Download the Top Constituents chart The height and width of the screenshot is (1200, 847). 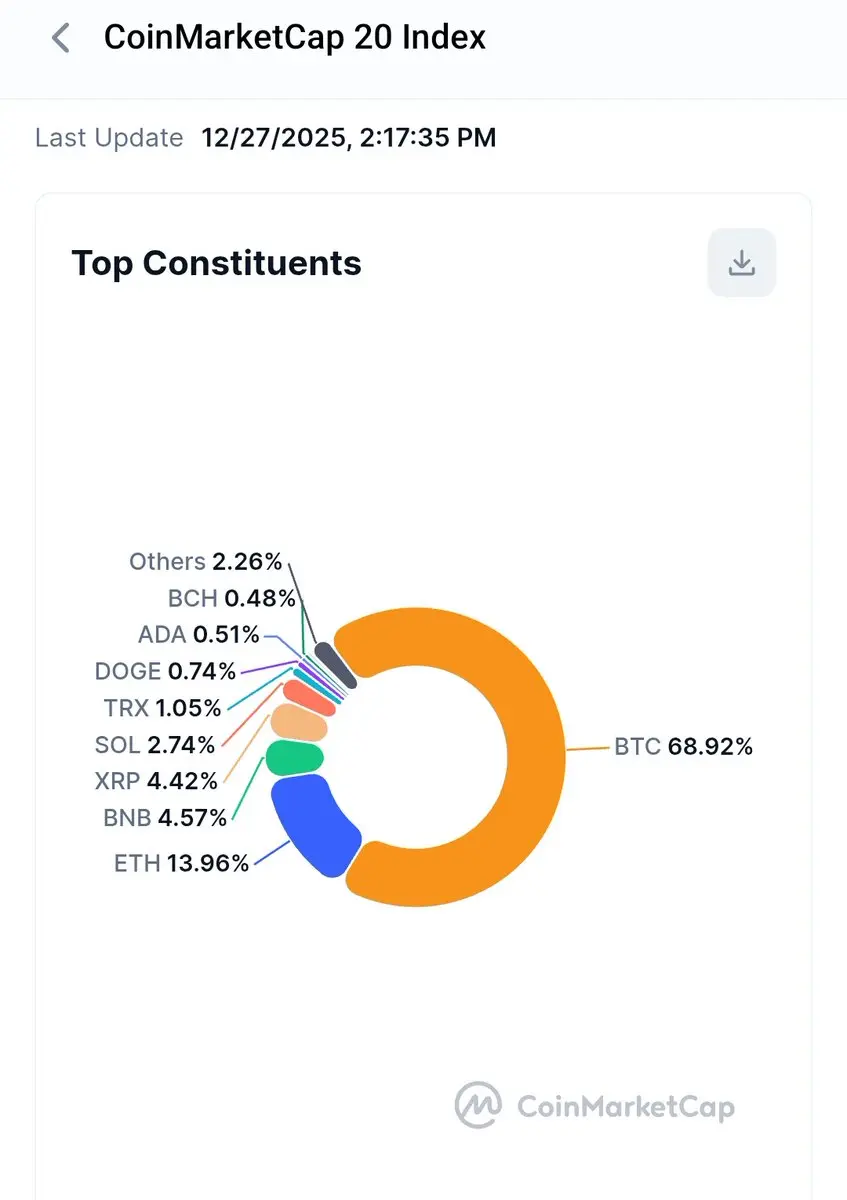[x=741, y=263]
